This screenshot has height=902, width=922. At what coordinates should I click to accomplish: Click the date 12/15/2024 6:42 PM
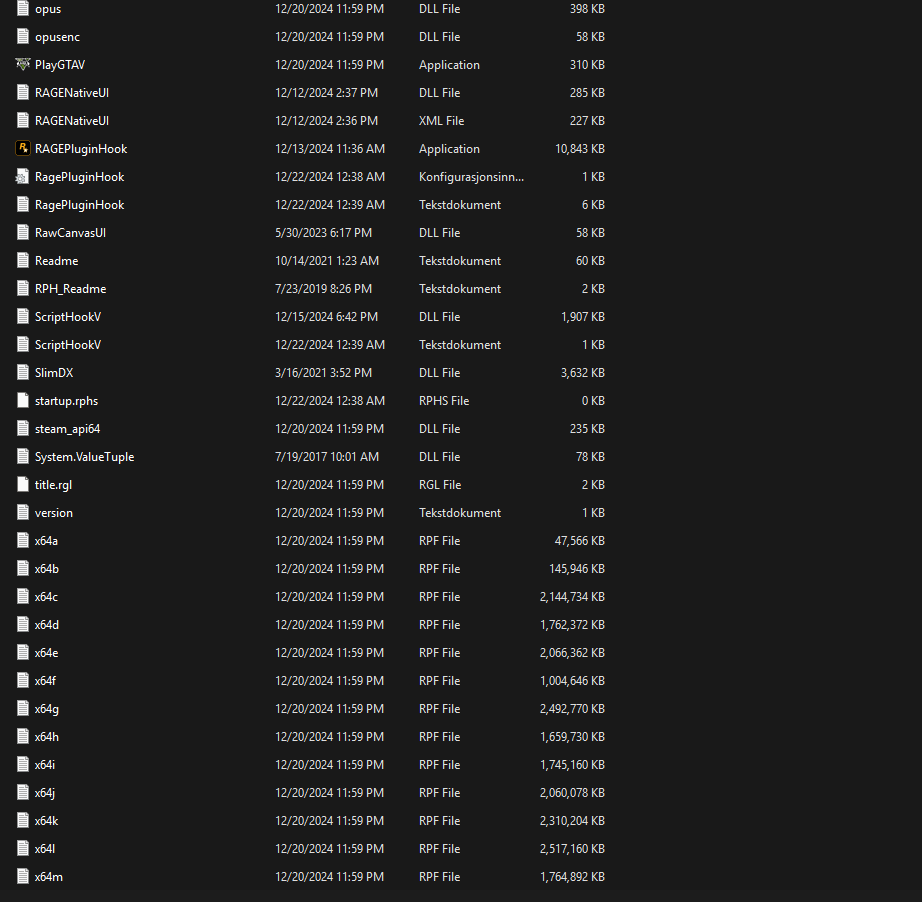pyautogui.click(x=326, y=317)
